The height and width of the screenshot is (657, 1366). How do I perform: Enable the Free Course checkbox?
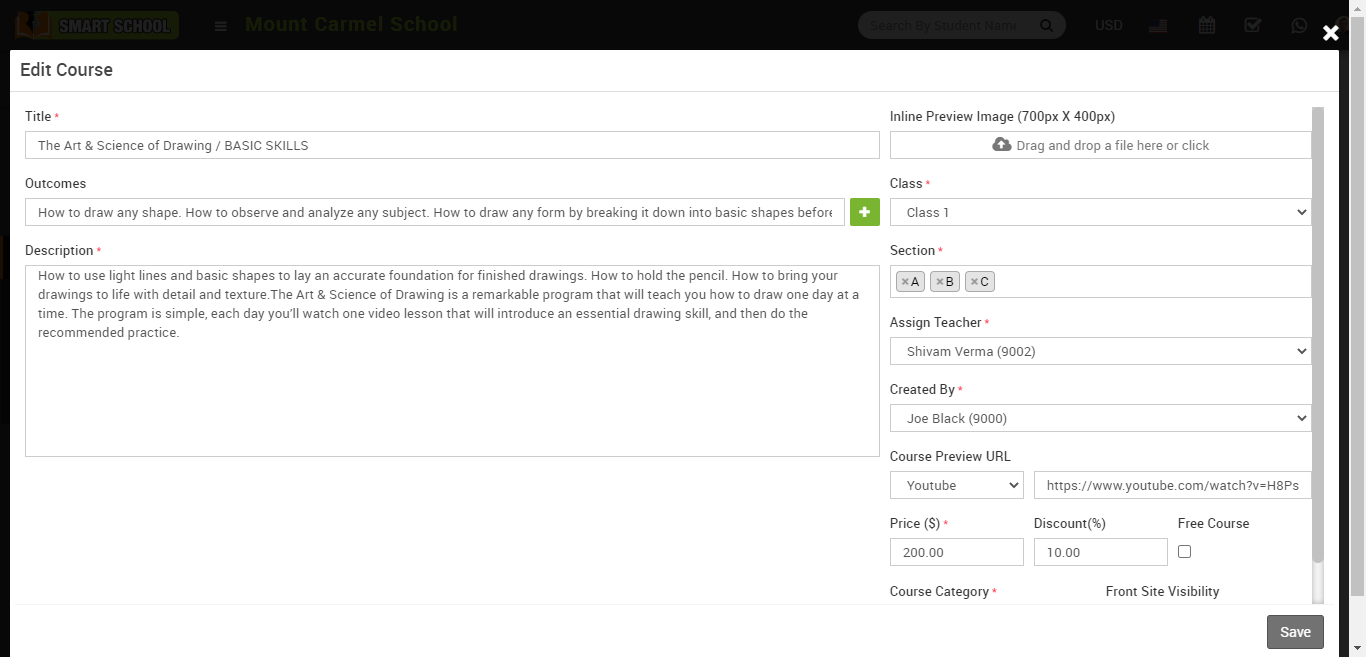[x=1184, y=551]
